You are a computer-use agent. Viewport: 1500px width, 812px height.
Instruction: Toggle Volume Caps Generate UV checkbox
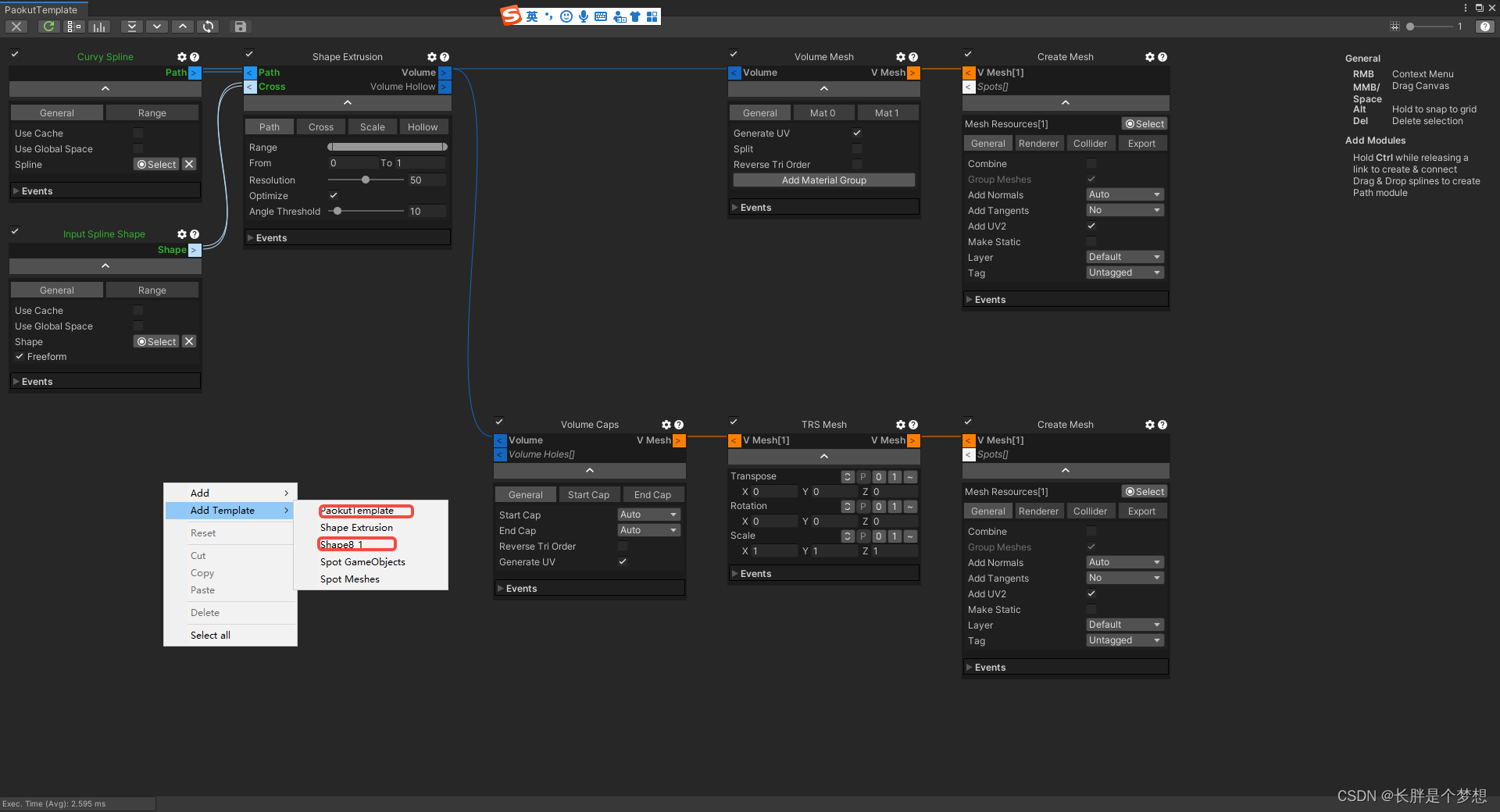[x=623, y=562]
